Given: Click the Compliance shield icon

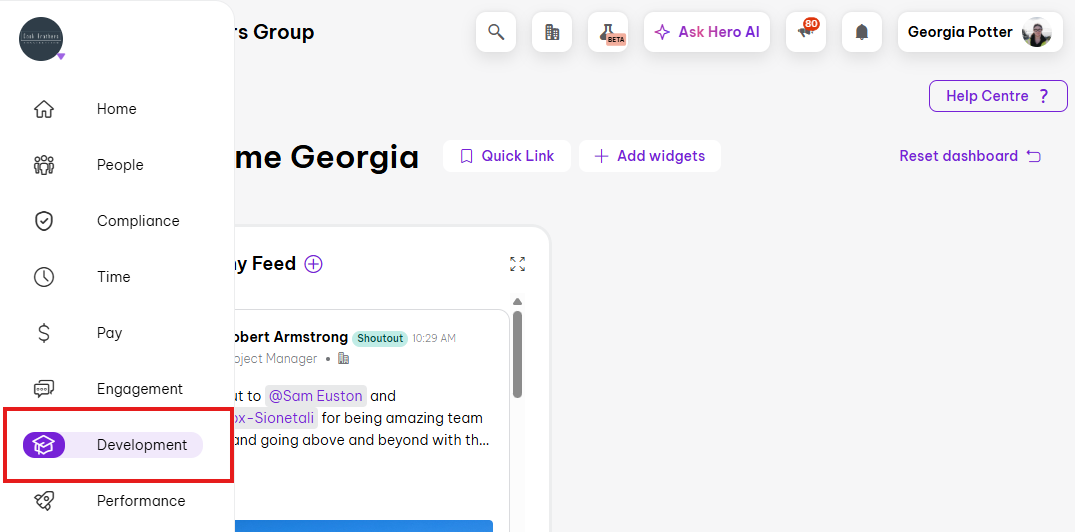Looking at the screenshot, I should 44,221.
